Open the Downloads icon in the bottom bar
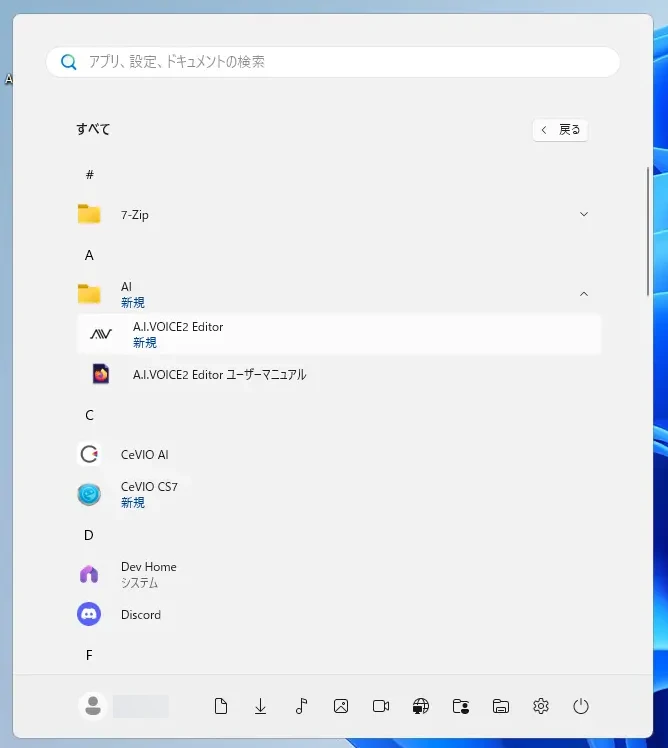This screenshot has width=668, height=748. [x=261, y=706]
